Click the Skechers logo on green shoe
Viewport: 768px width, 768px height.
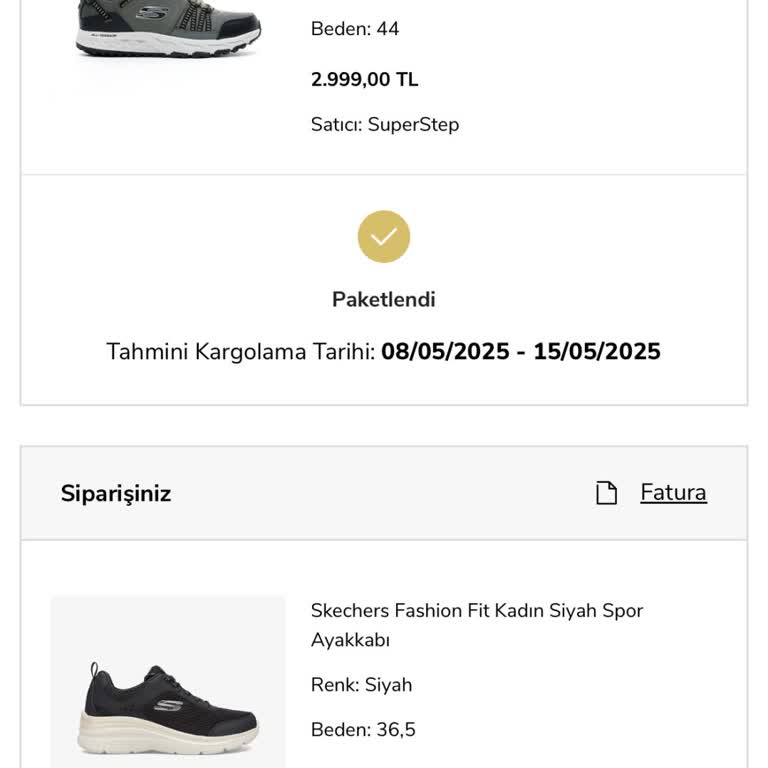click(152, 13)
